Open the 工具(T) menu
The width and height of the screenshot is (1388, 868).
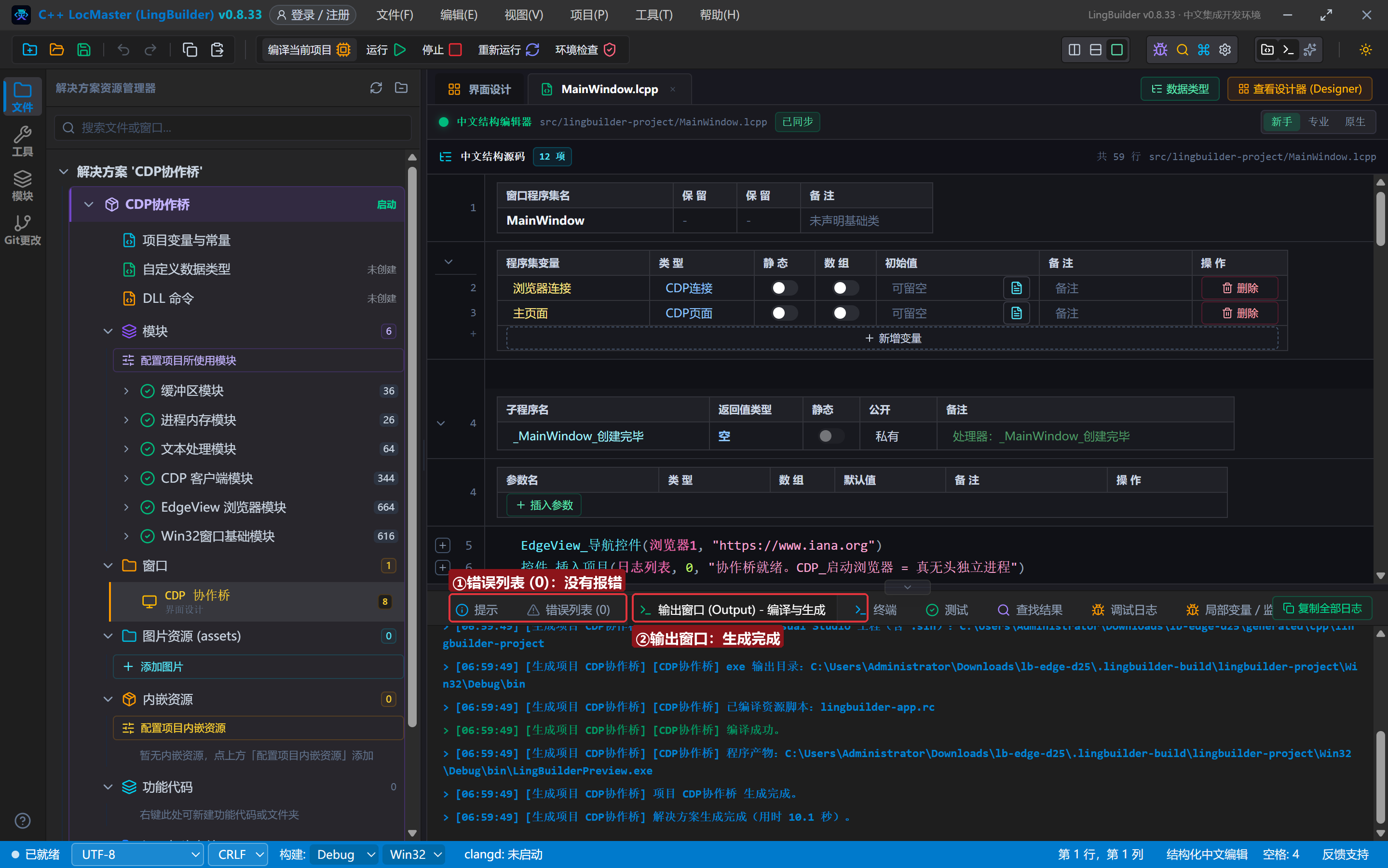click(654, 15)
